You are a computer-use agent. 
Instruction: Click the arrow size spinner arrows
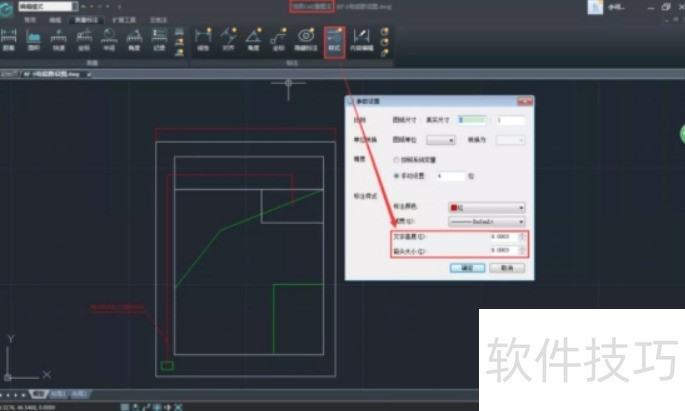pyautogui.click(x=522, y=251)
